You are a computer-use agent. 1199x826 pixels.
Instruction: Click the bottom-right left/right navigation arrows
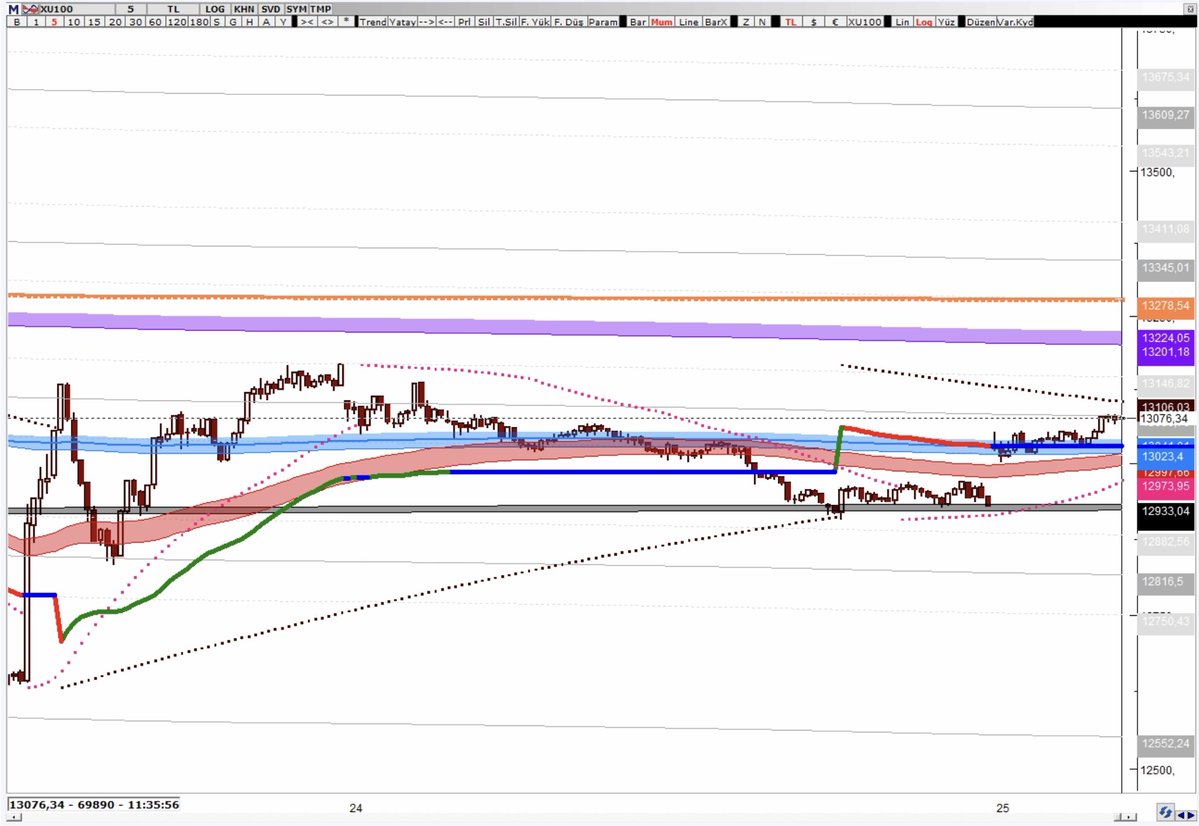(x=1187, y=815)
